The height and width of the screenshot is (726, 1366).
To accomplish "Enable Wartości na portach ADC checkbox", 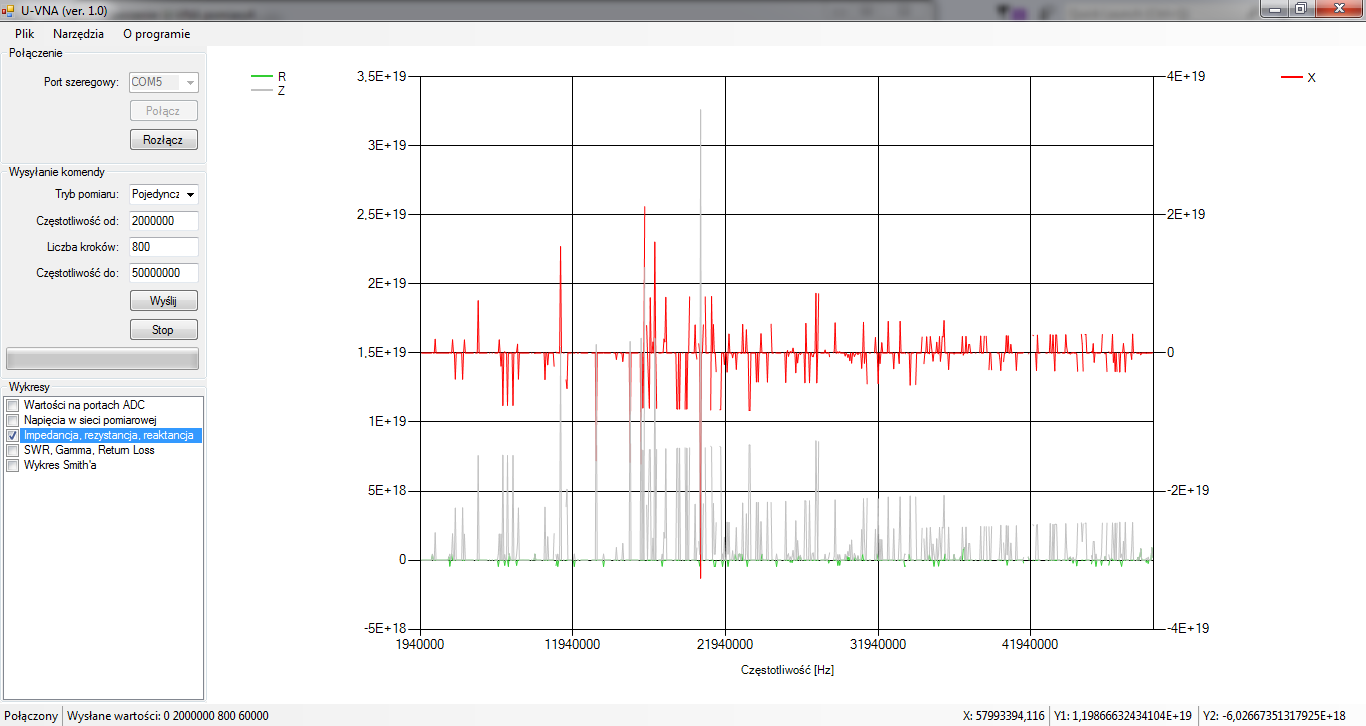I will (13, 405).
